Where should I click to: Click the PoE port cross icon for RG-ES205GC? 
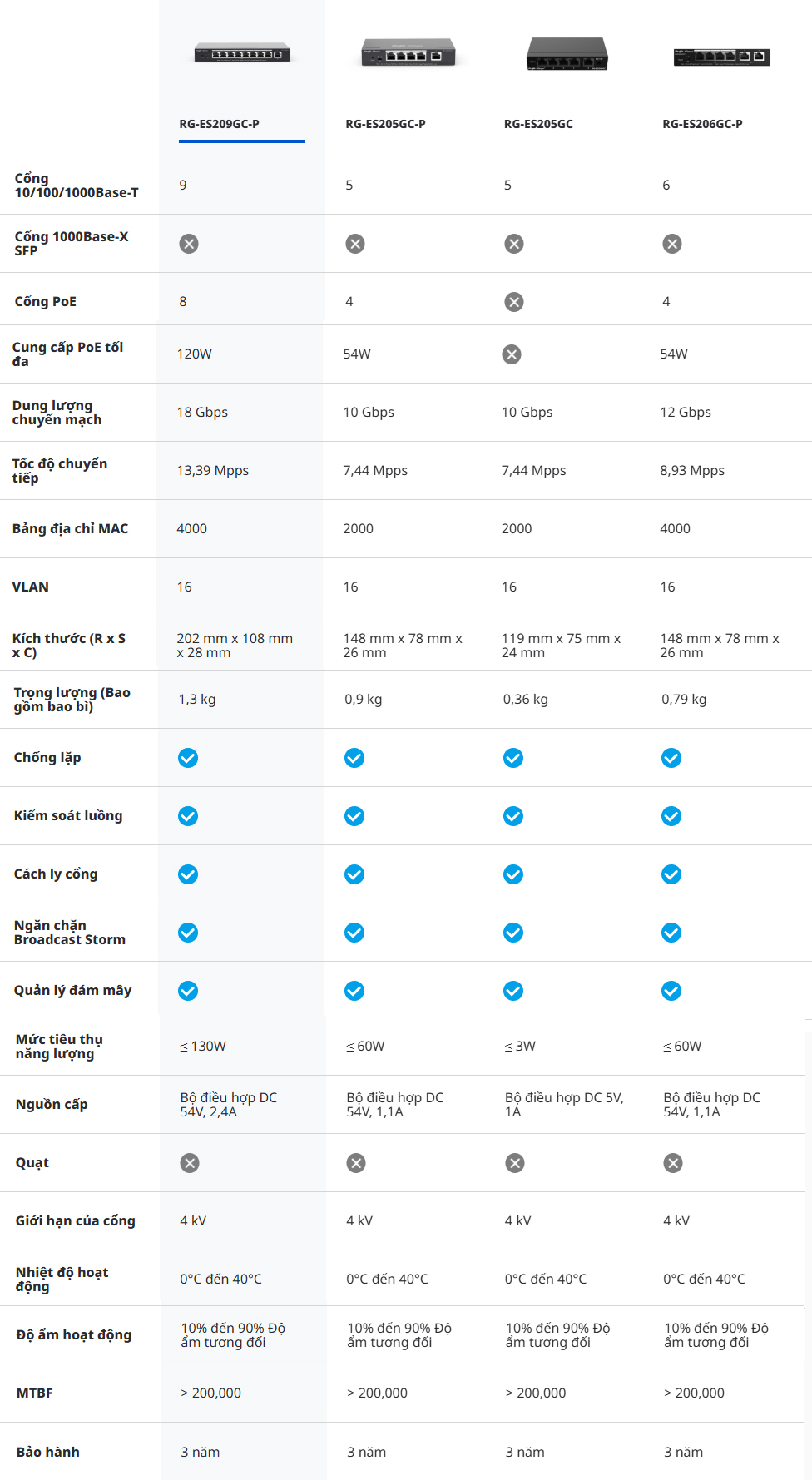pyautogui.click(x=514, y=302)
